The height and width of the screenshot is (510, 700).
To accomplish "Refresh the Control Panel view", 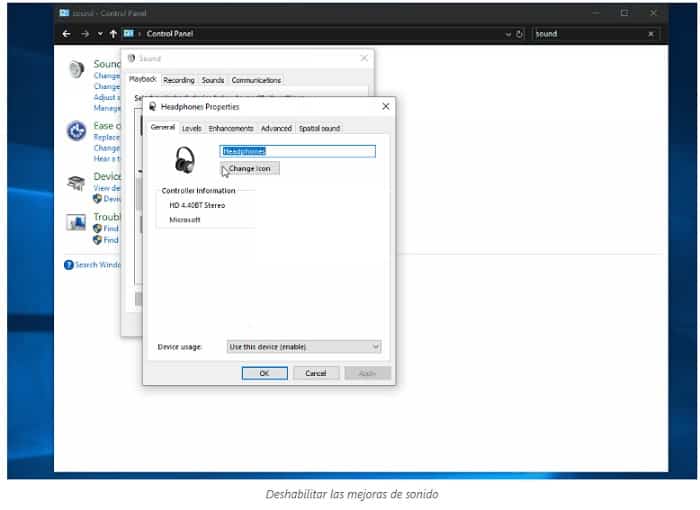I will 519,34.
